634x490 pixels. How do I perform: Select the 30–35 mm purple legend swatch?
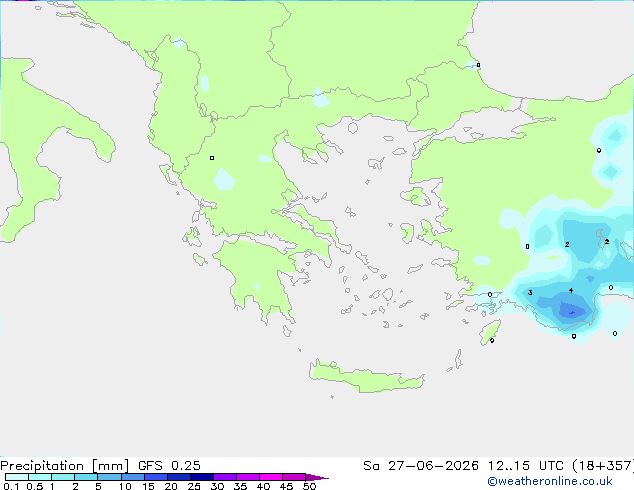click(224, 477)
